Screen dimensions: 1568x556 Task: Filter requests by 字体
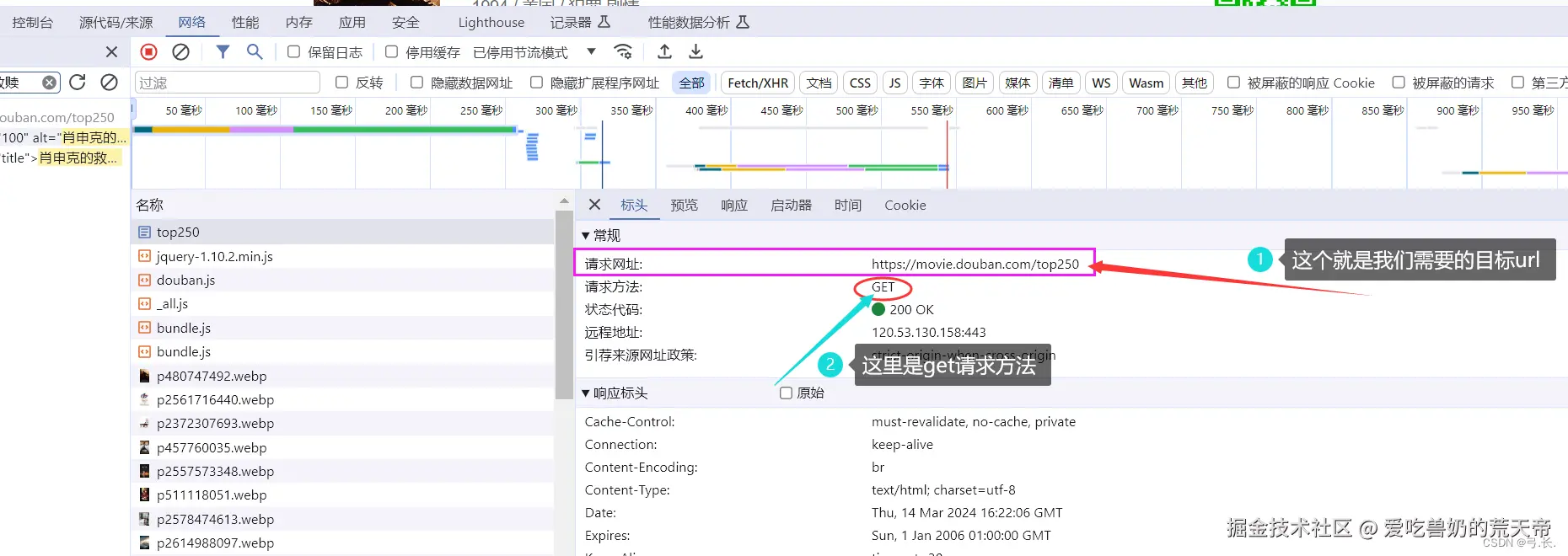[x=932, y=83]
